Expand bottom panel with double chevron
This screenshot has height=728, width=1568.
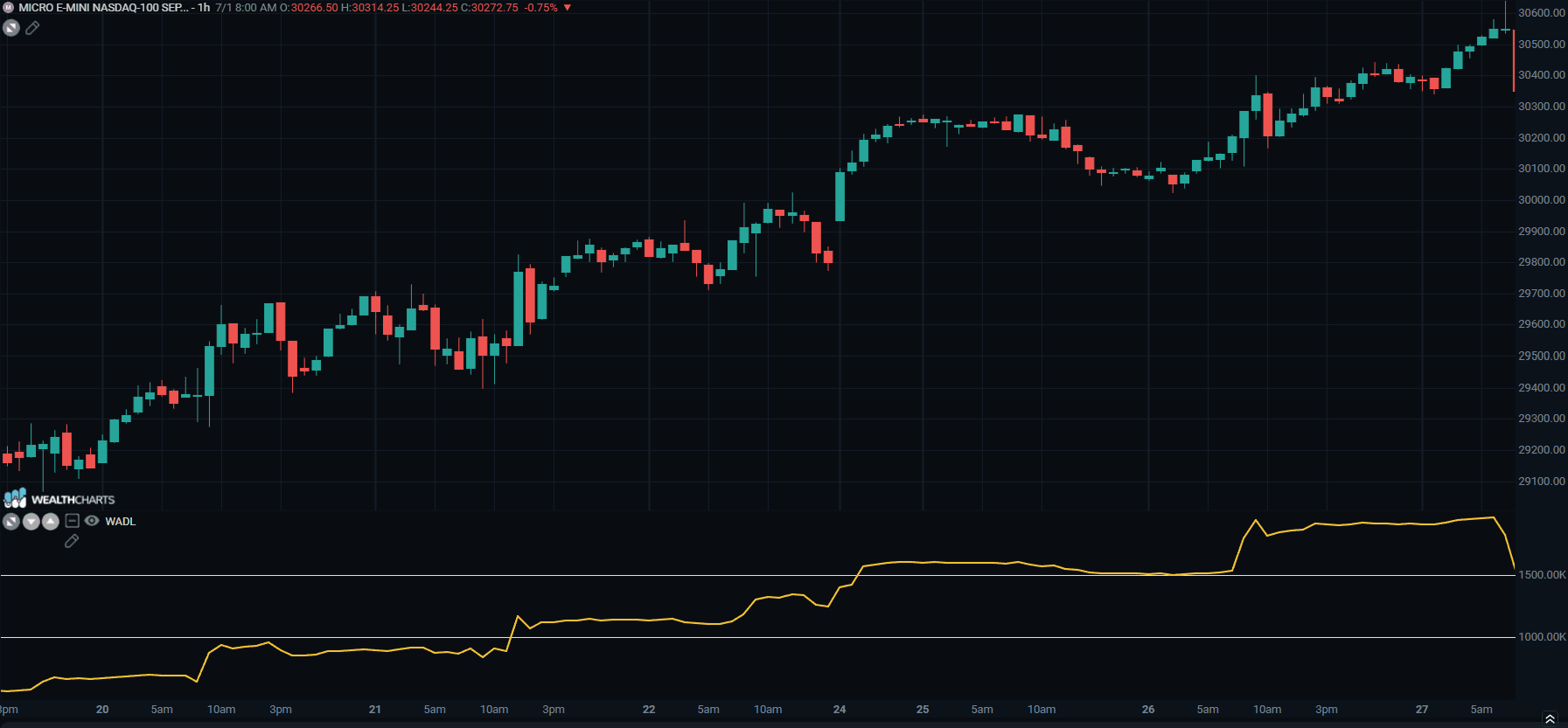pyautogui.click(x=1550, y=718)
